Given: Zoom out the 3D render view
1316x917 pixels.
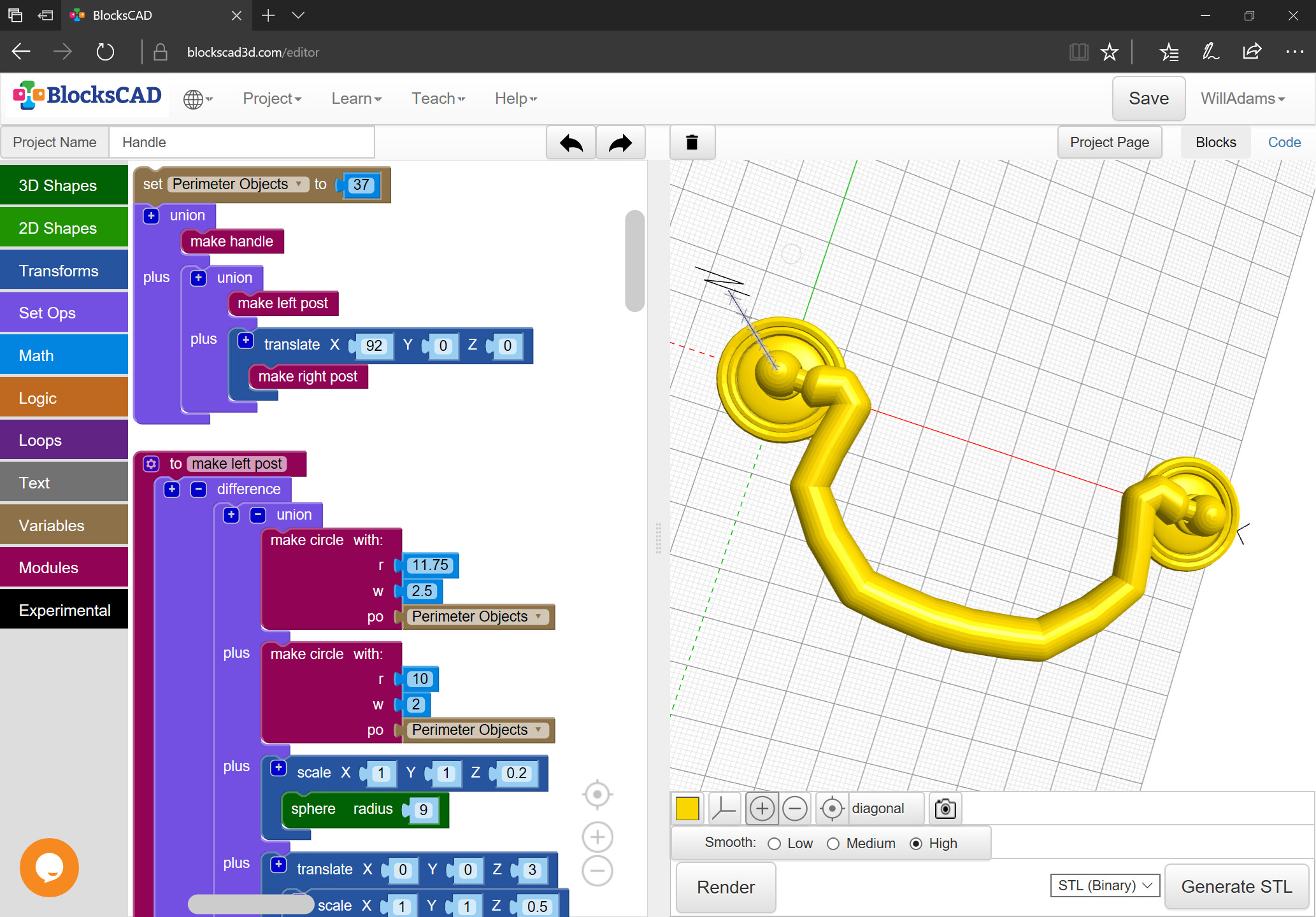Looking at the screenshot, I should click(795, 809).
